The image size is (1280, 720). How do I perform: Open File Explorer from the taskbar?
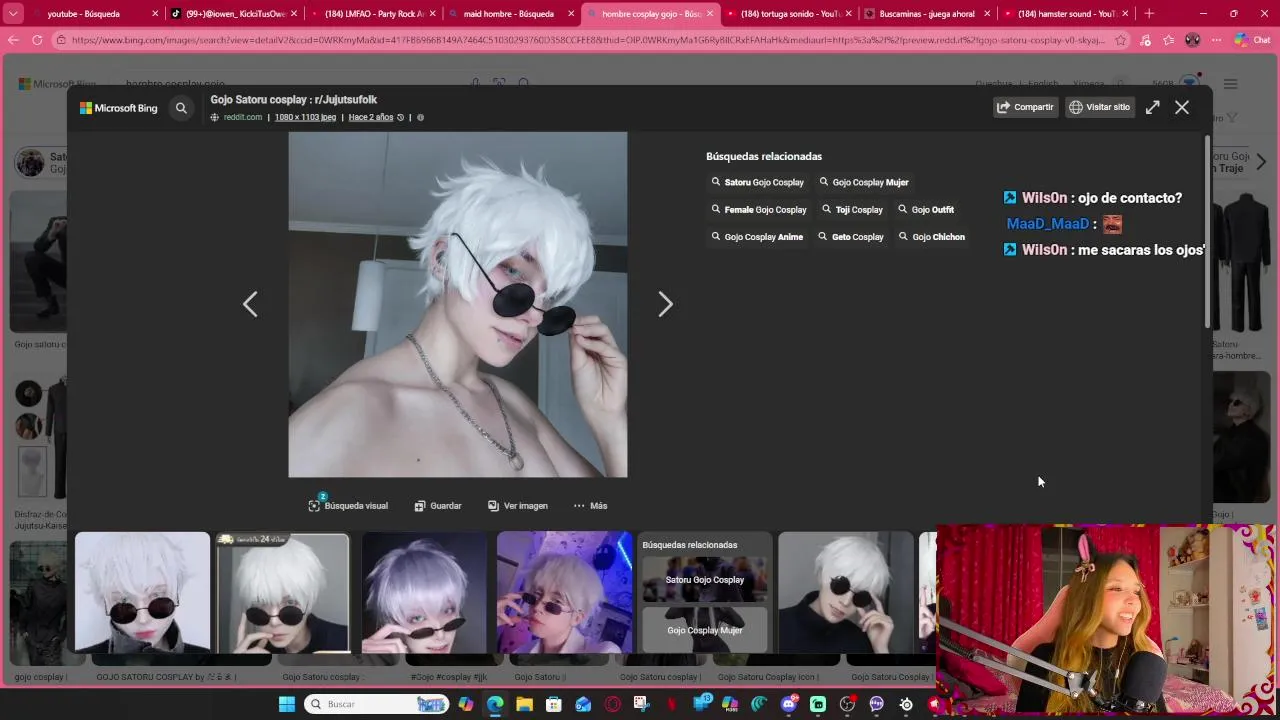(x=524, y=704)
